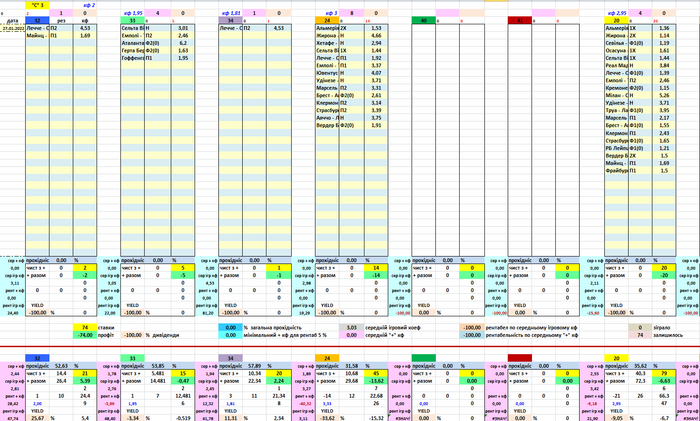Select the "кф 1,81" label

(231, 13)
